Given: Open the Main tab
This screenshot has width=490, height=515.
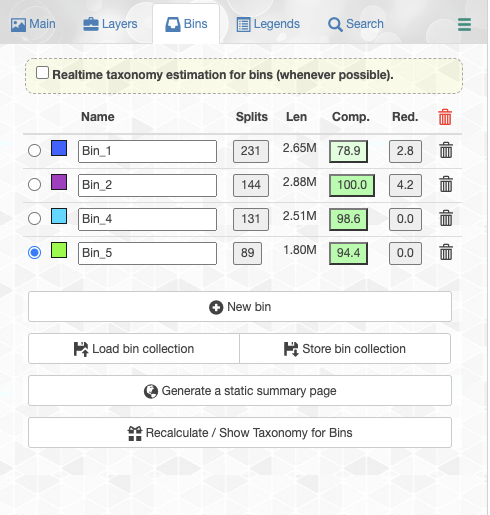Looking at the screenshot, I should click(33, 24).
